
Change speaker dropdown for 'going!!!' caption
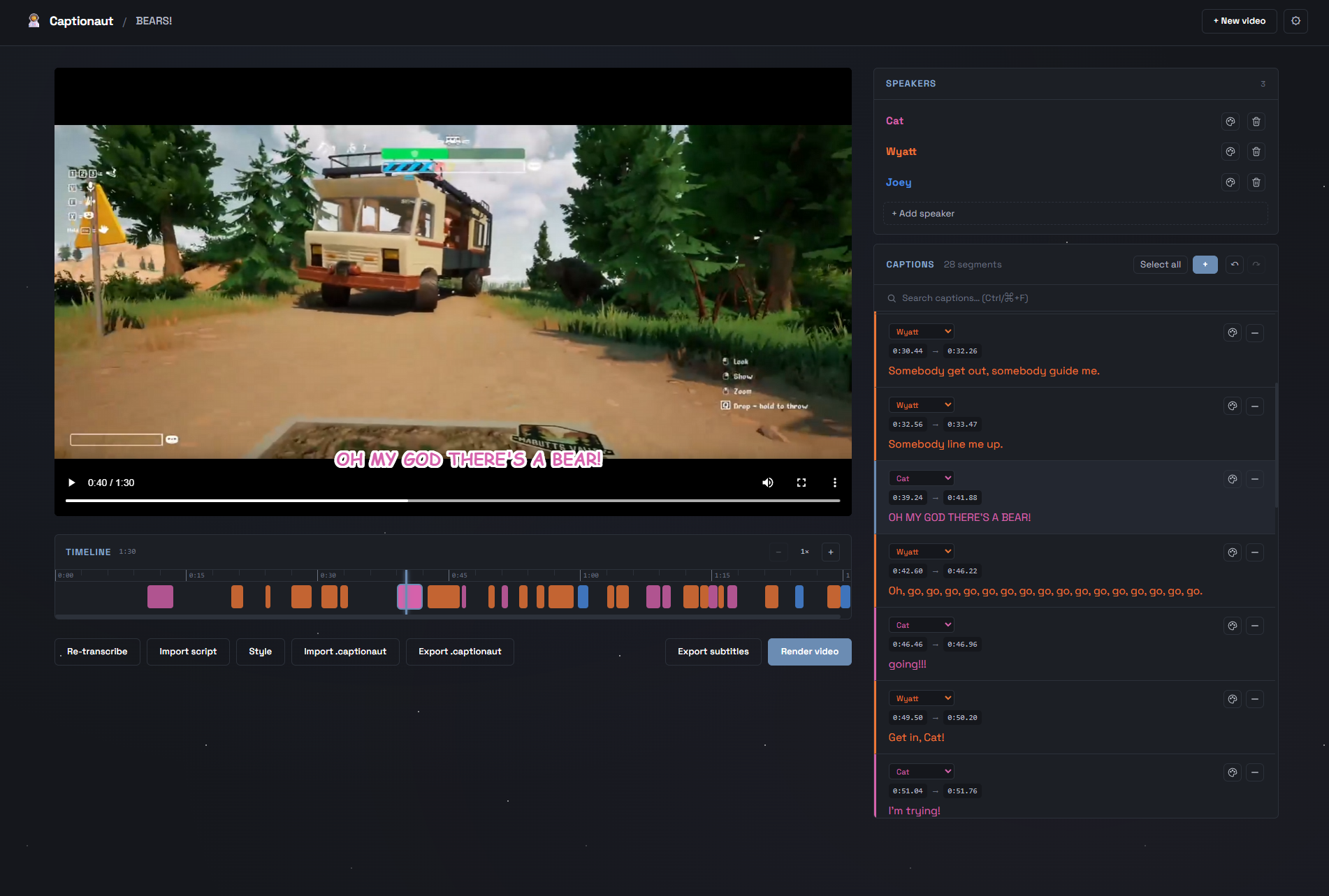point(922,625)
